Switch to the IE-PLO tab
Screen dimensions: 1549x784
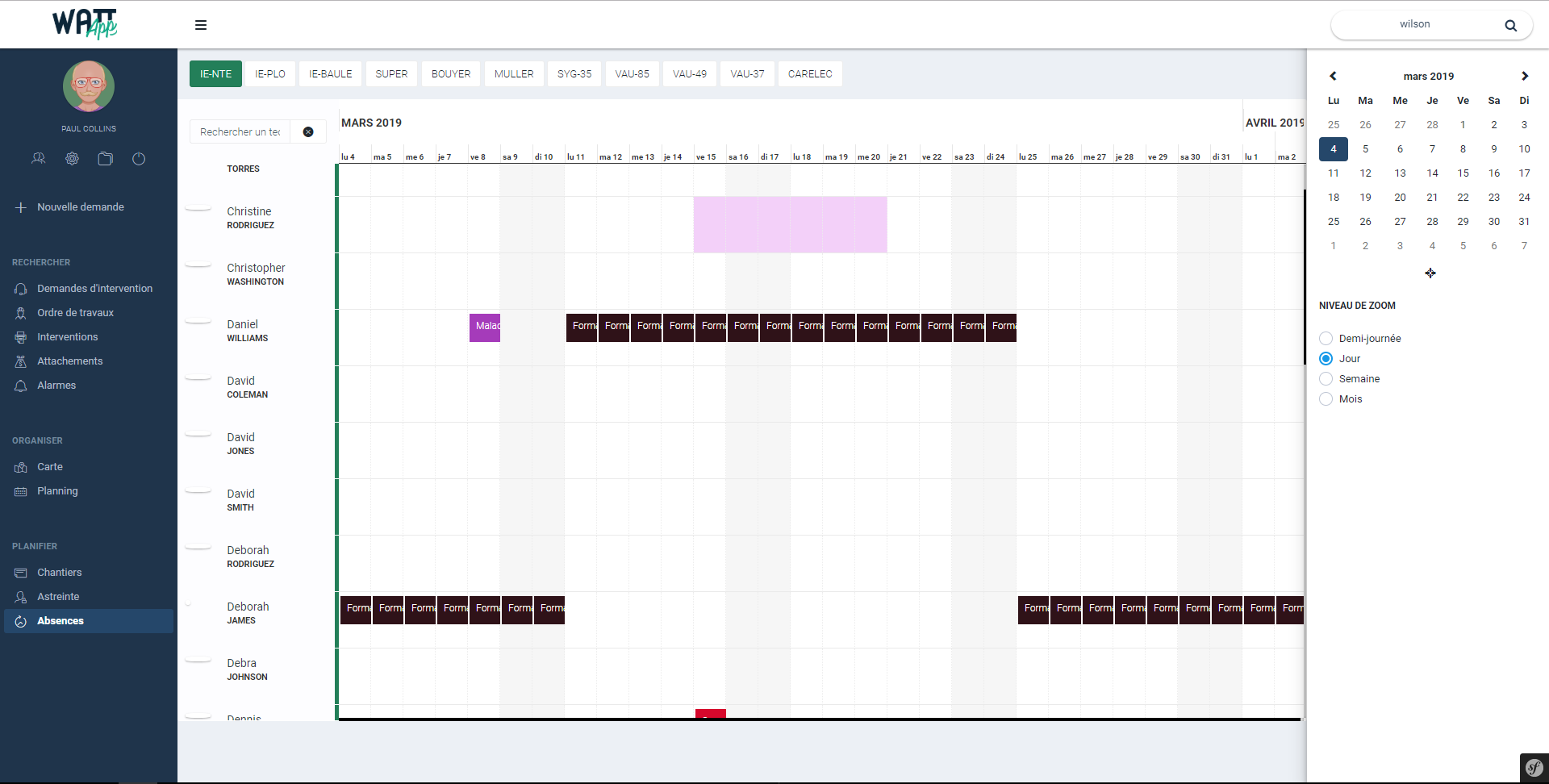[270, 73]
